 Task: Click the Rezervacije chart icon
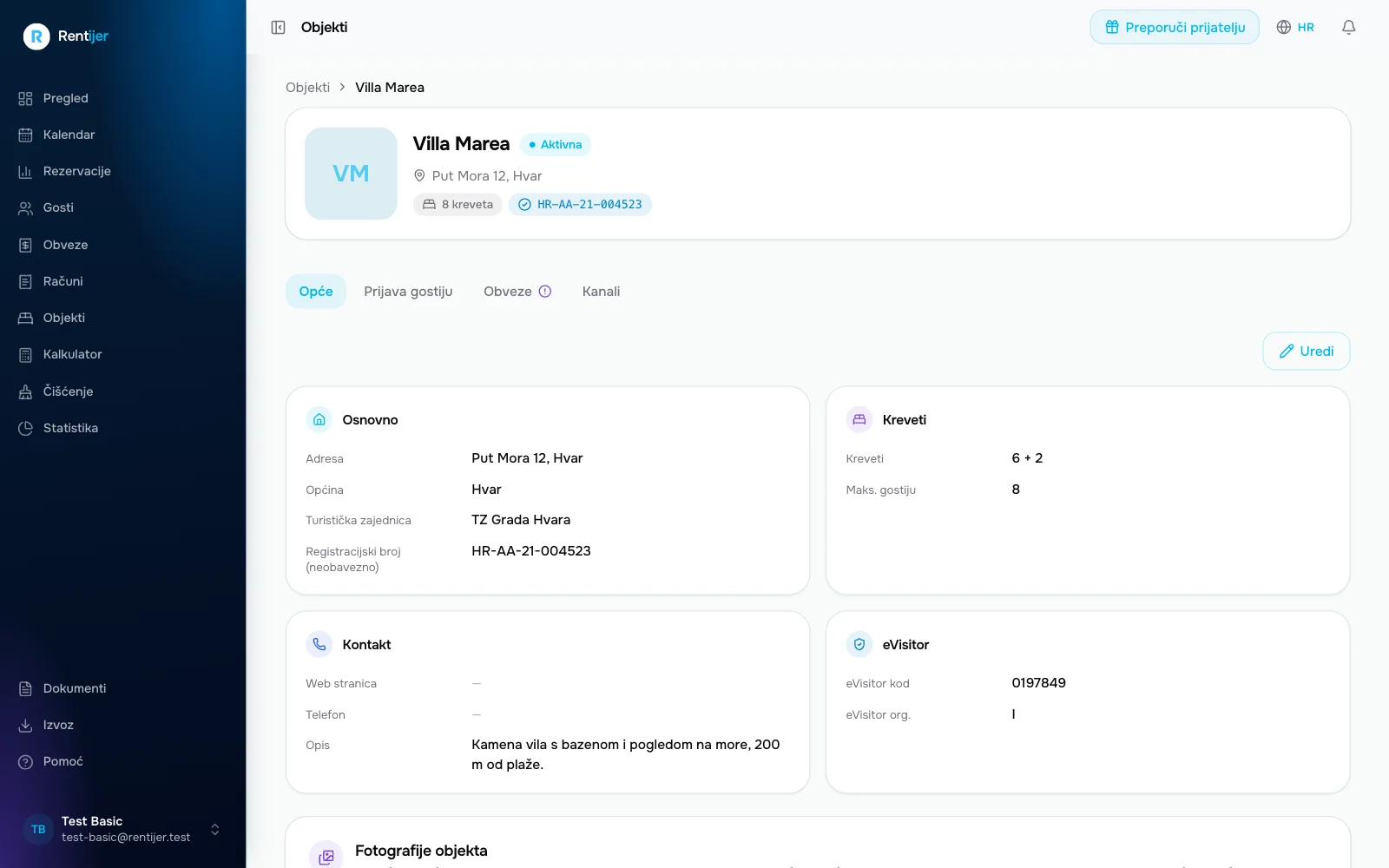click(25, 171)
